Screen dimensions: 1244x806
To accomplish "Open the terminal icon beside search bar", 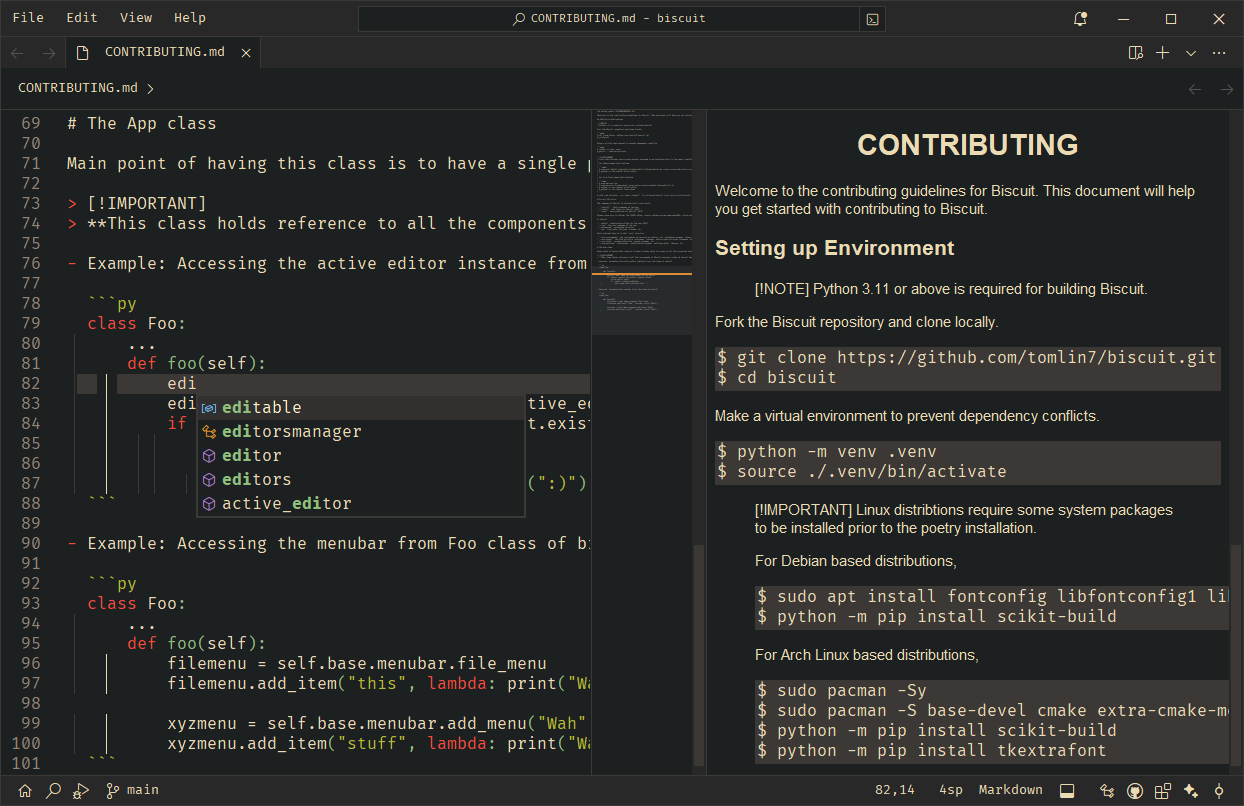I will pos(873,19).
